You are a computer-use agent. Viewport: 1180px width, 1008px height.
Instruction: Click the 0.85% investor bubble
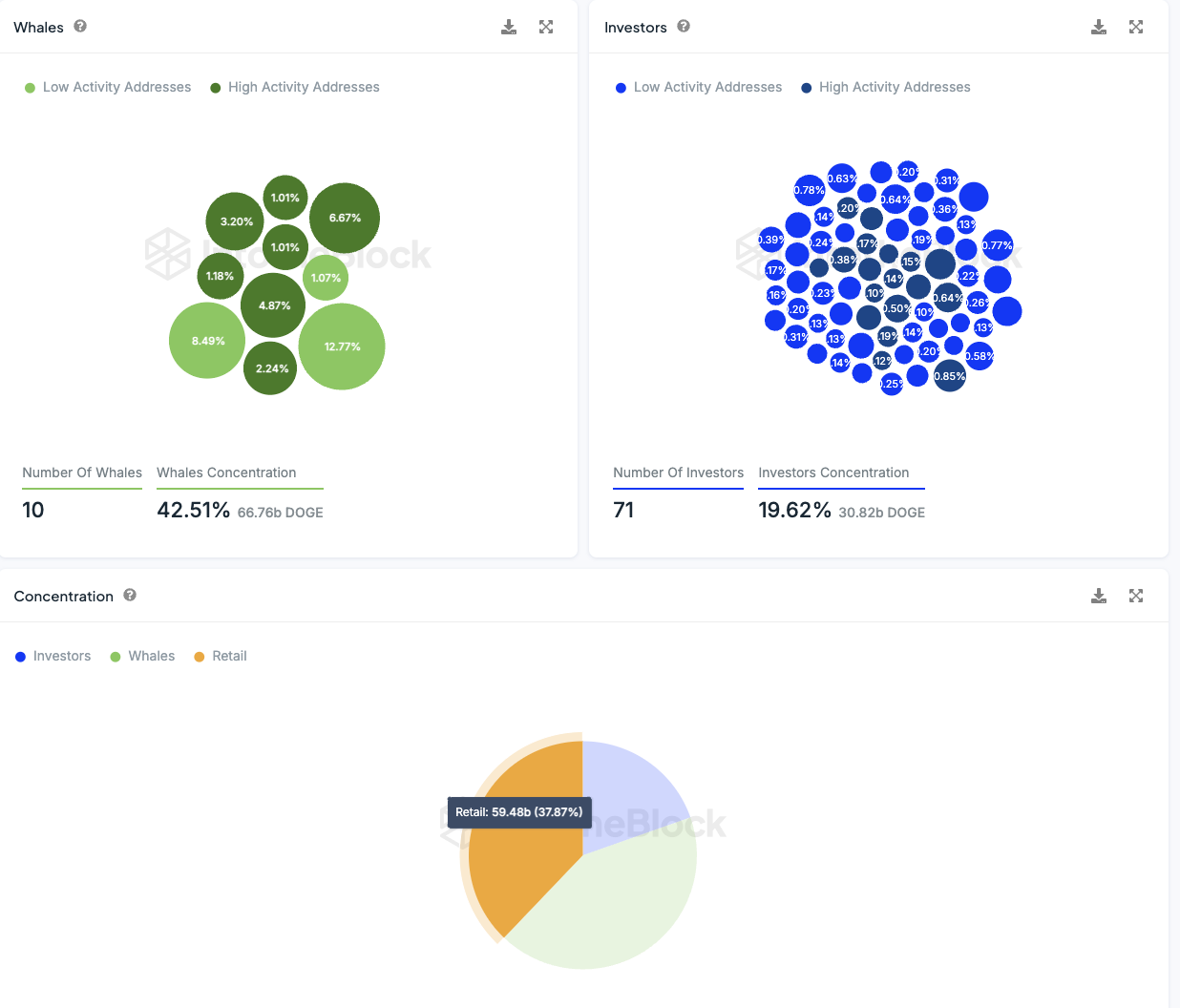(x=949, y=376)
